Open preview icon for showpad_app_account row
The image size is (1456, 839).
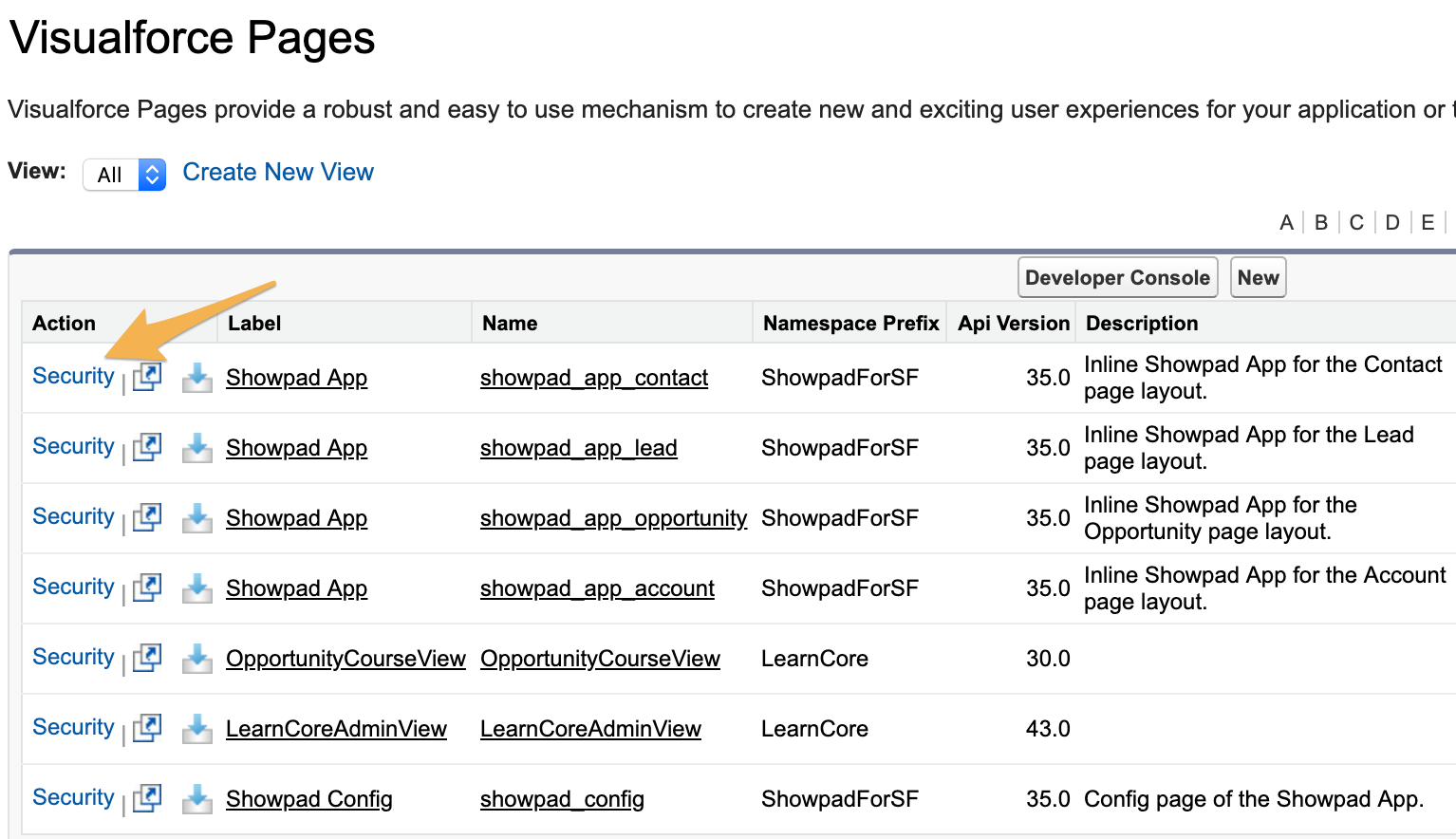tap(147, 587)
